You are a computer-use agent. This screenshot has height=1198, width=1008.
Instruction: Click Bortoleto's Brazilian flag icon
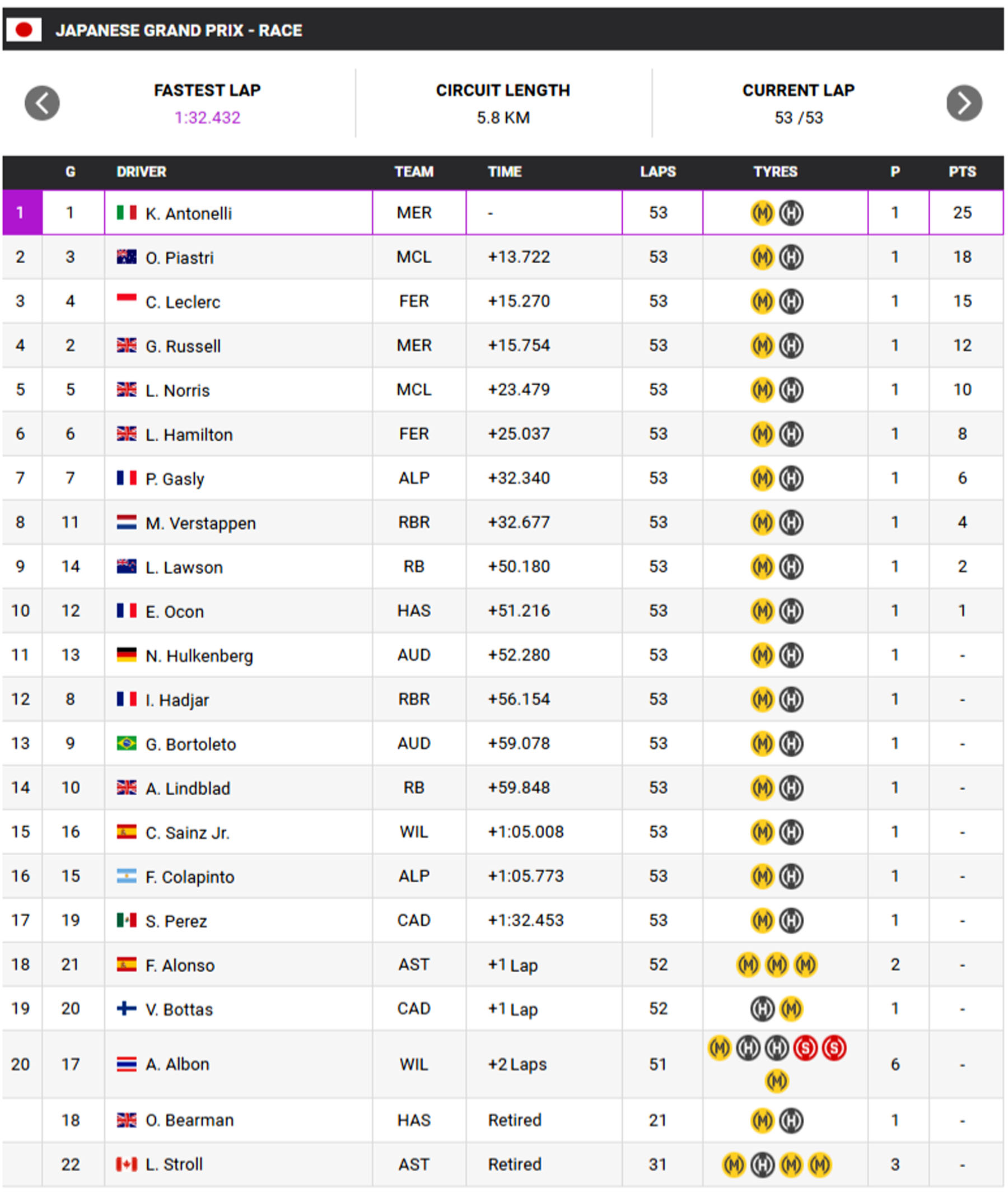(x=127, y=743)
